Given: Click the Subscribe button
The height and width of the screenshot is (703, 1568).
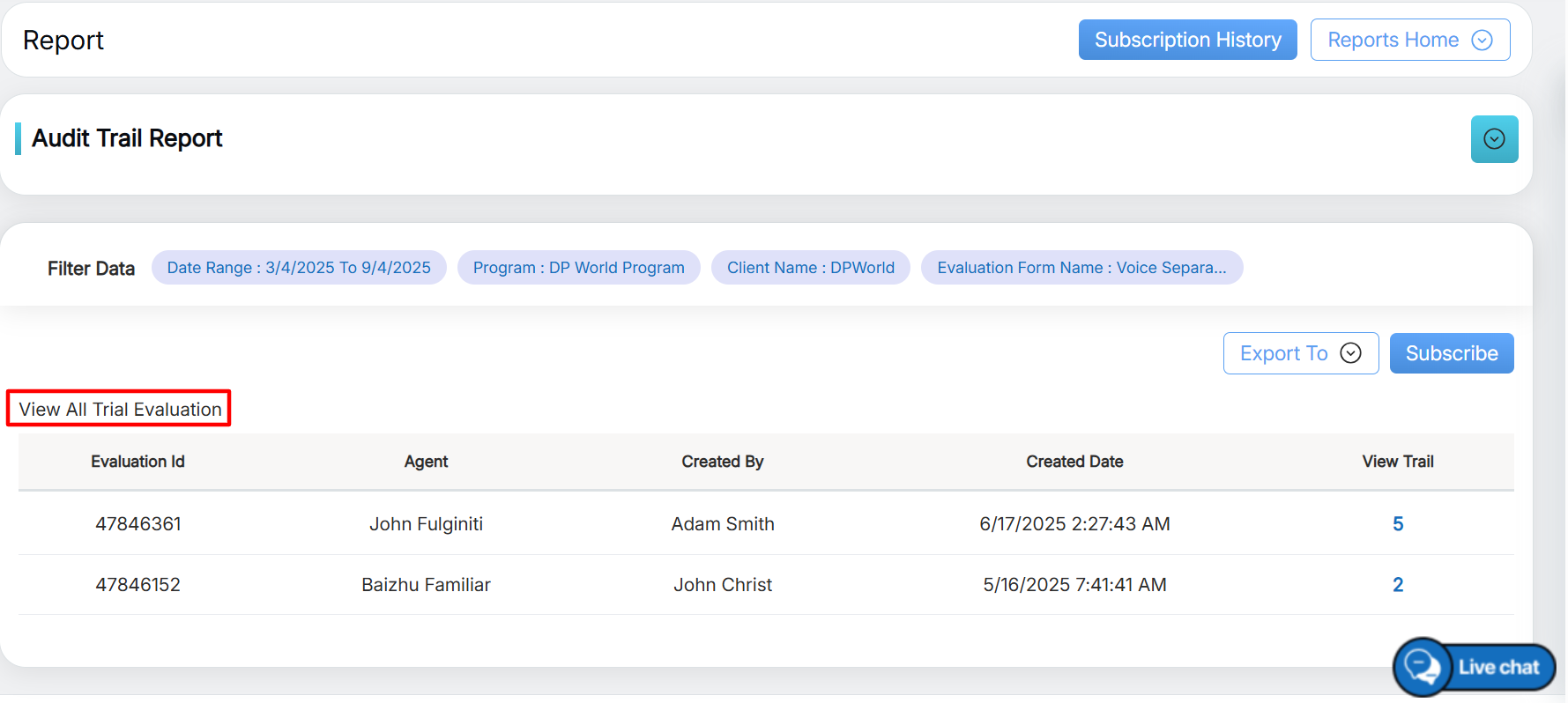Looking at the screenshot, I should tap(1451, 353).
